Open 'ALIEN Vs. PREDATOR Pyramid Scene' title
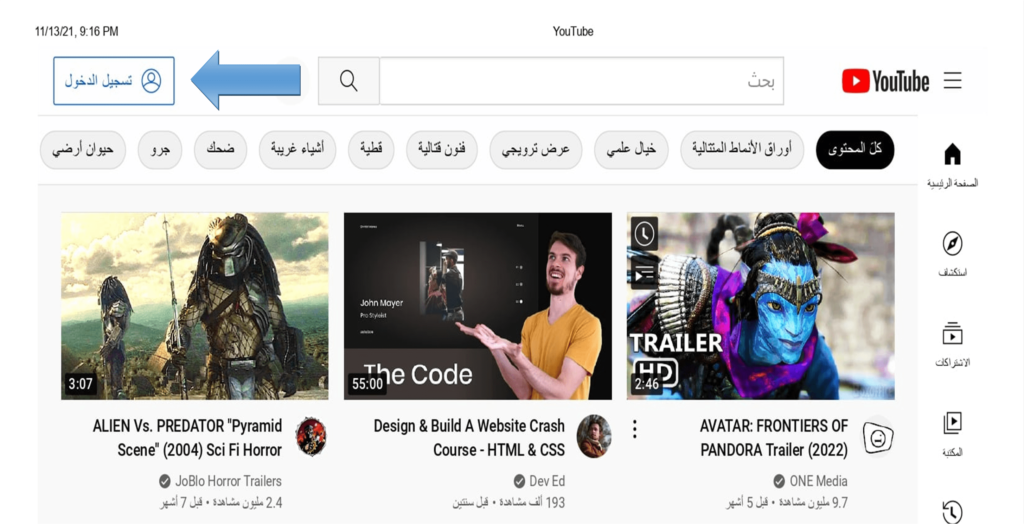 point(187,438)
